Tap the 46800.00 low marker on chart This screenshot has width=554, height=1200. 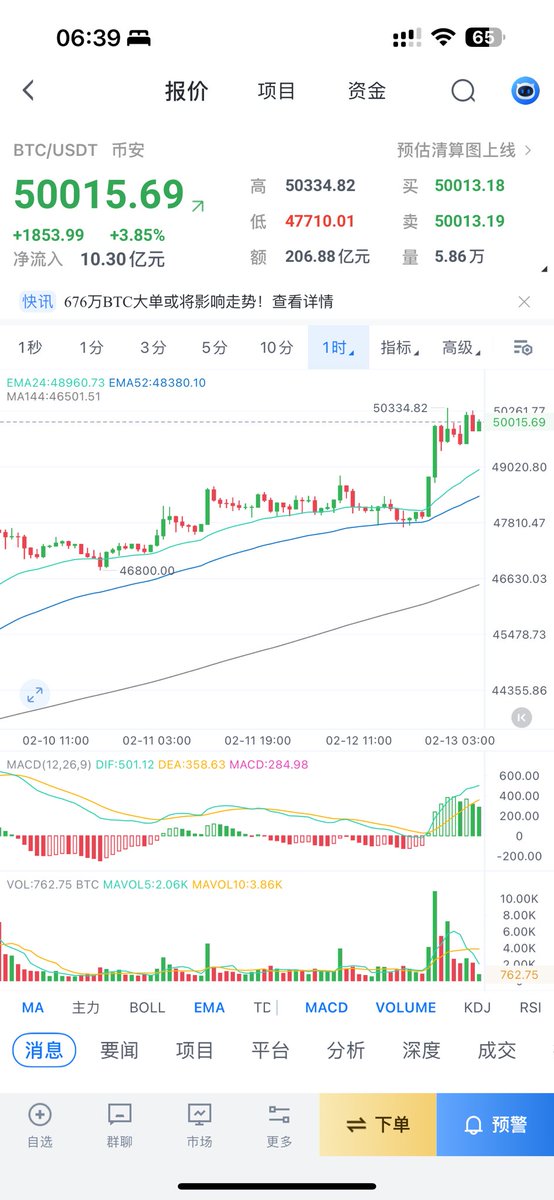[x=147, y=571]
